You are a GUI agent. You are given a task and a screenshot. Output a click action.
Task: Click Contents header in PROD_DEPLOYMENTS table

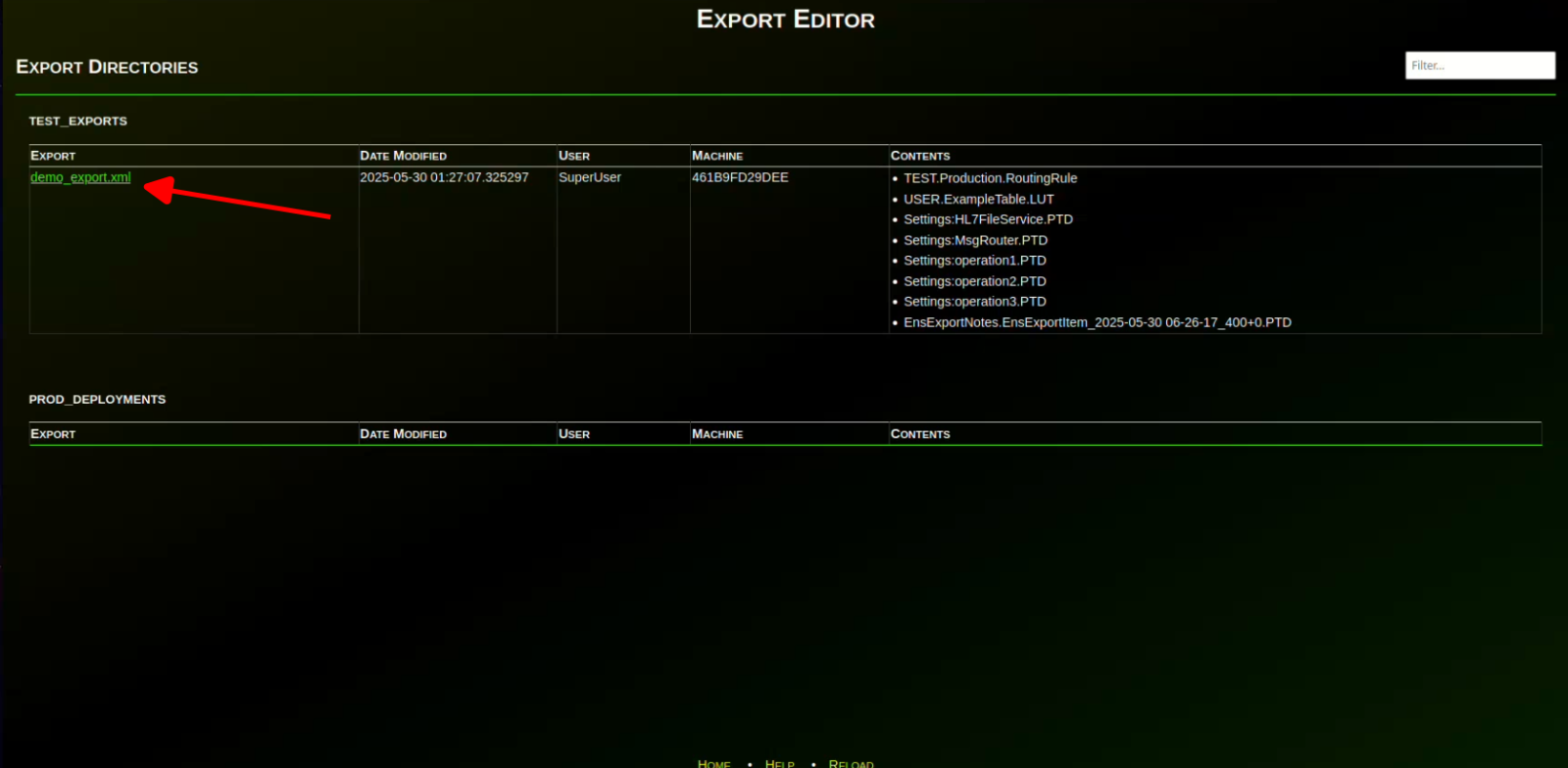[920, 434]
